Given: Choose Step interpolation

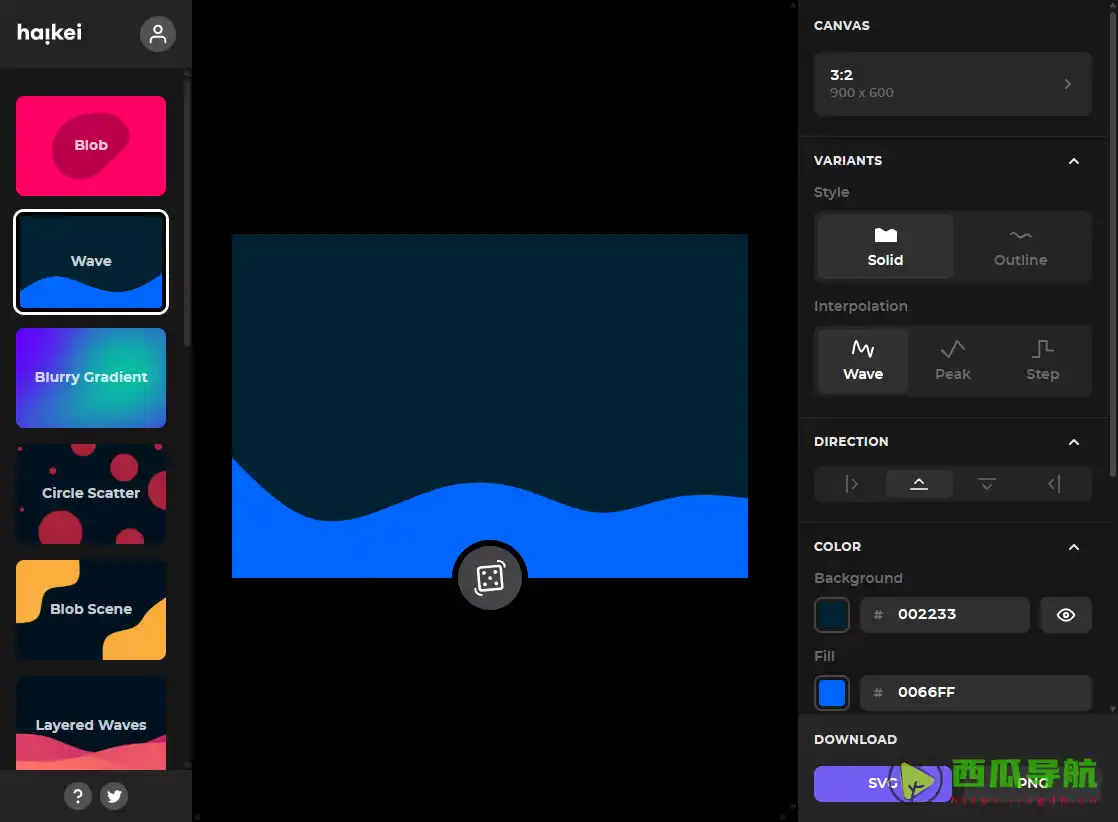Looking at the screenshot, I should point(1042,360).
